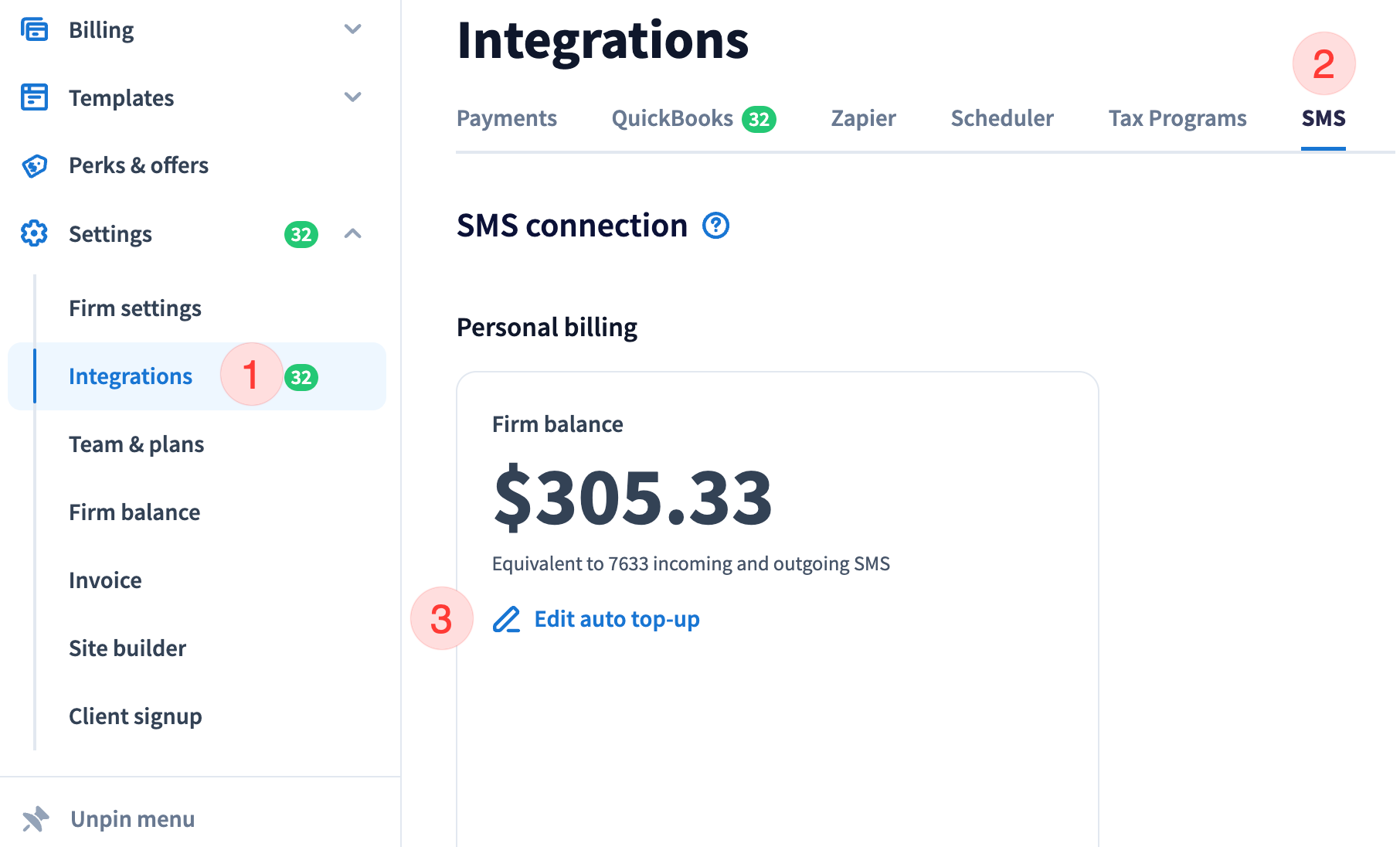This screenshot has width=1400, height=847.
Task: Click the Edit auto top-up link
Action: tap(617, 620)
